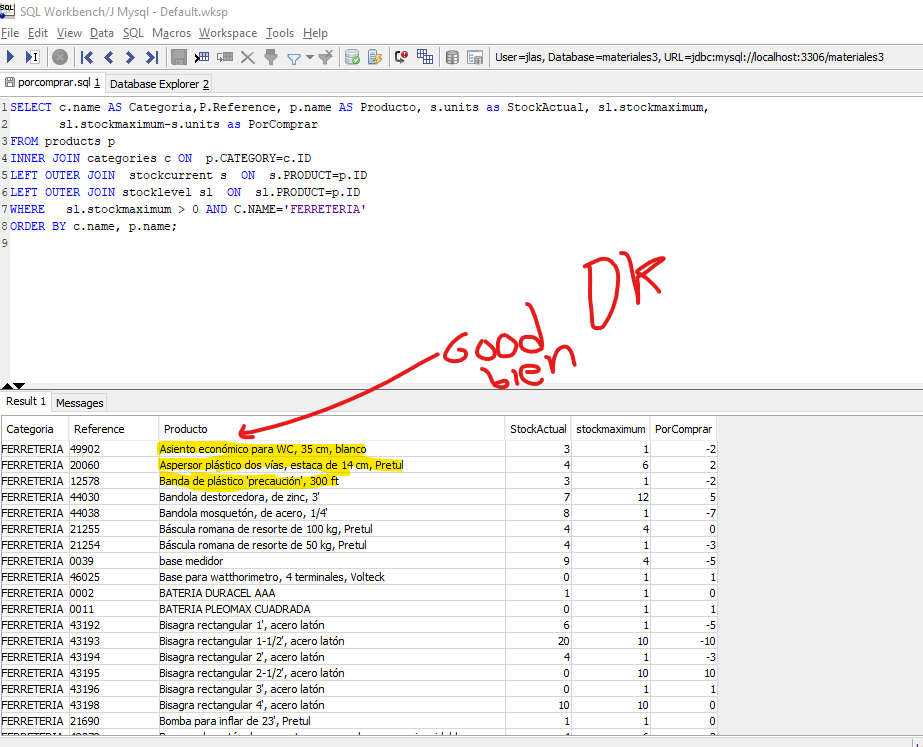Open the Workspace menu
The image size is (923, 747).
227,33
